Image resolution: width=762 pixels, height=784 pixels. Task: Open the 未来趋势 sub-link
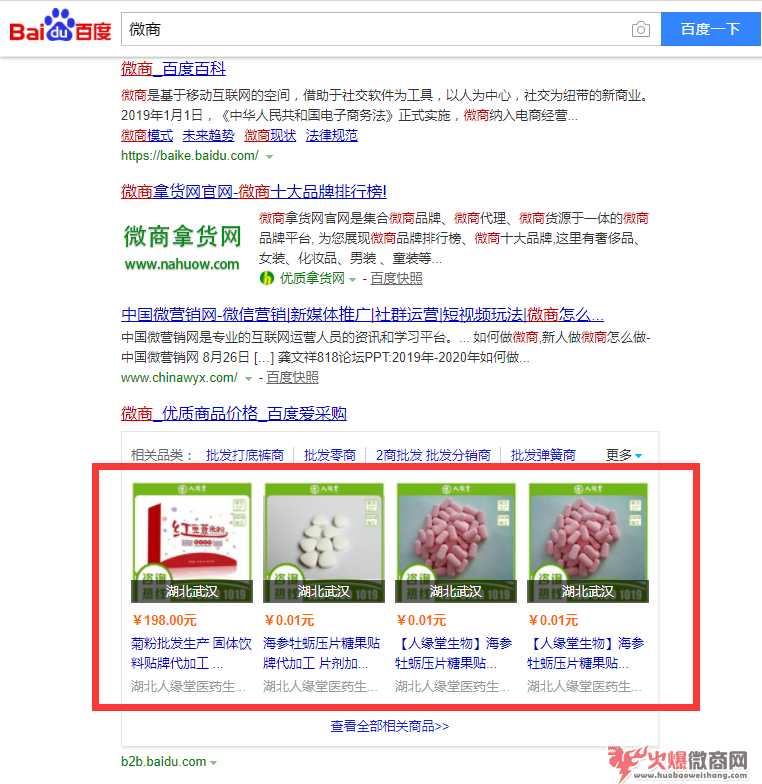coord(208,136)
